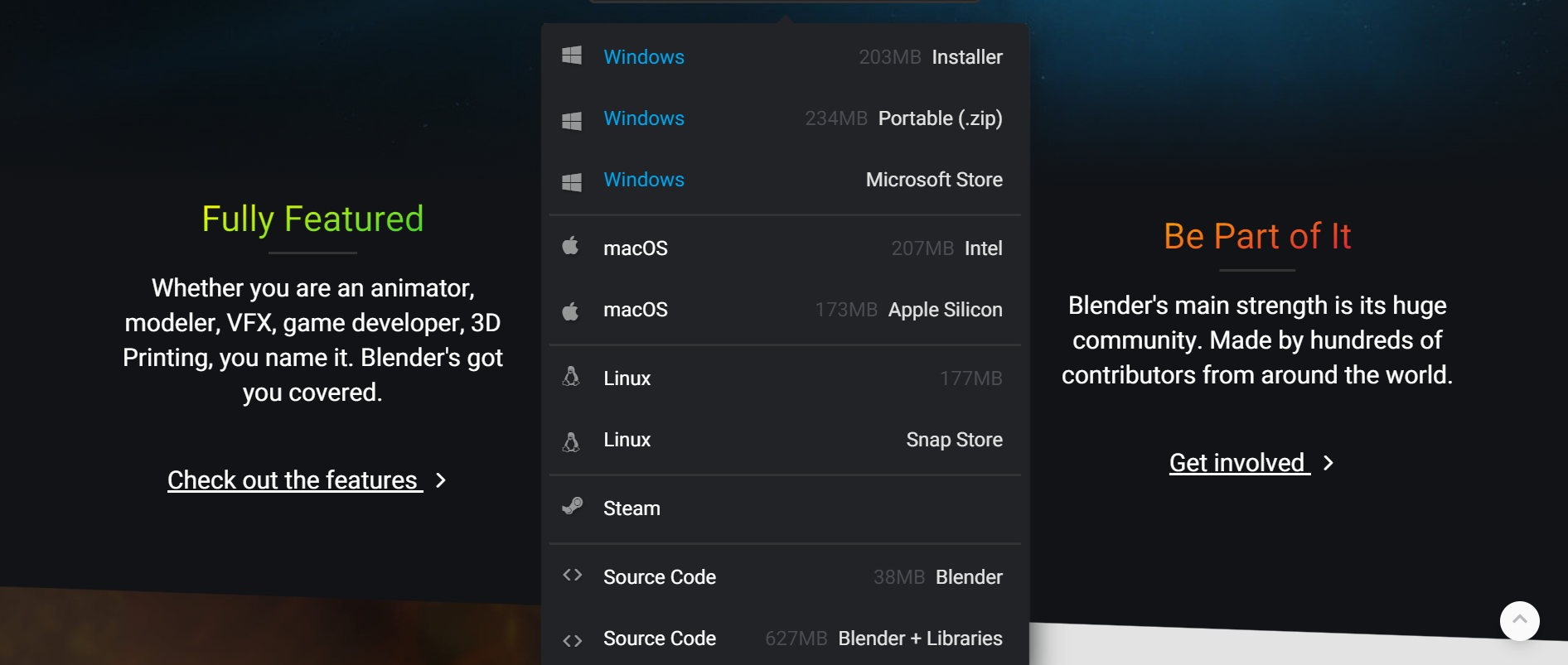
Task: Select Windows Microsoft Store option
Action: pos(785,180)
